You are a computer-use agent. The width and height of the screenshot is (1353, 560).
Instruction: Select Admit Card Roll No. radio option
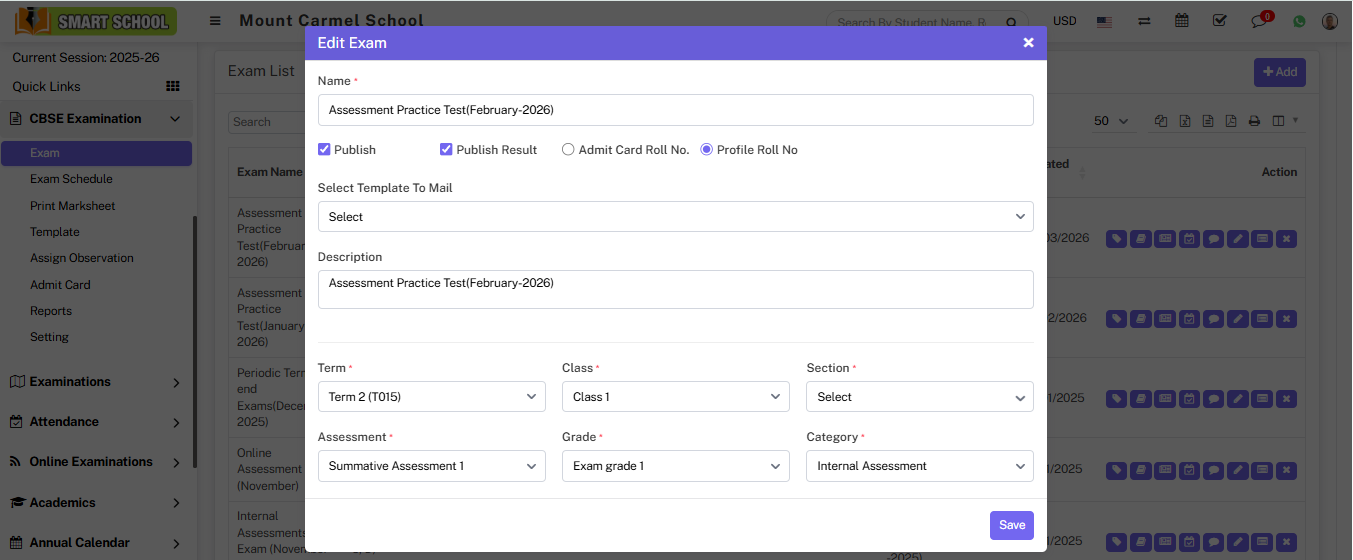pyautogui.click(x=568, y=150)
